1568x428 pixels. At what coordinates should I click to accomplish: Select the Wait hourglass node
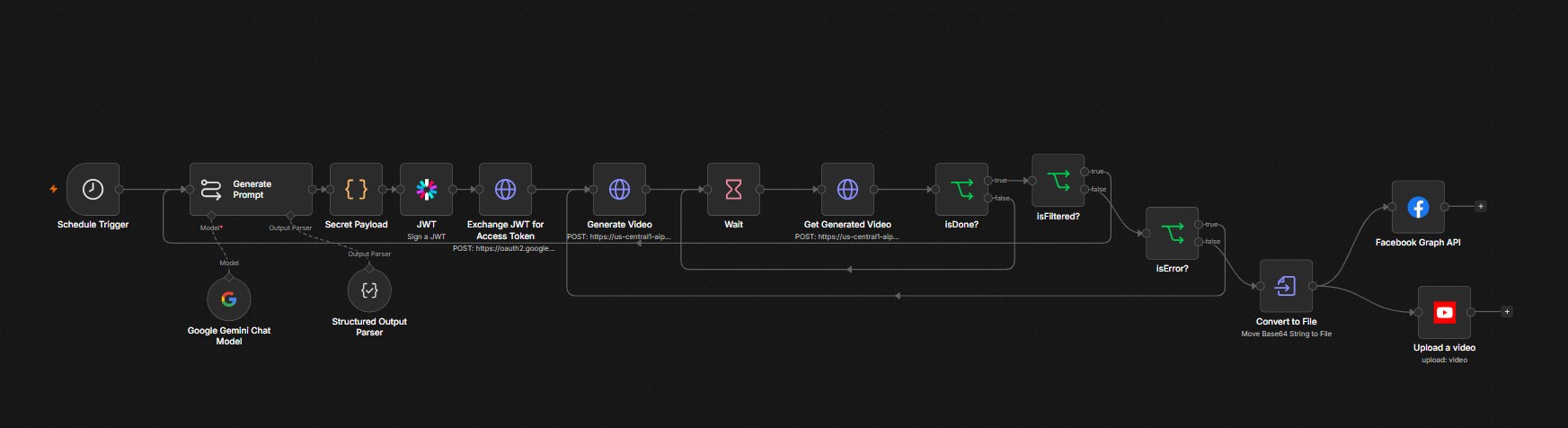[733, 189]
